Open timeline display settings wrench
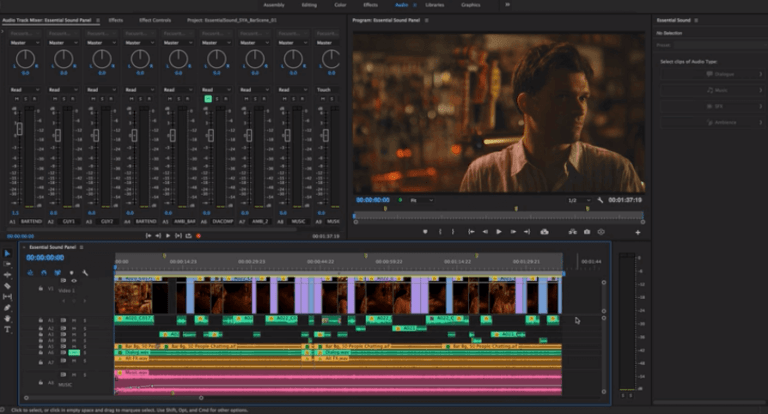This screenshot has height=414, width=768. click(x=85, y=272)
